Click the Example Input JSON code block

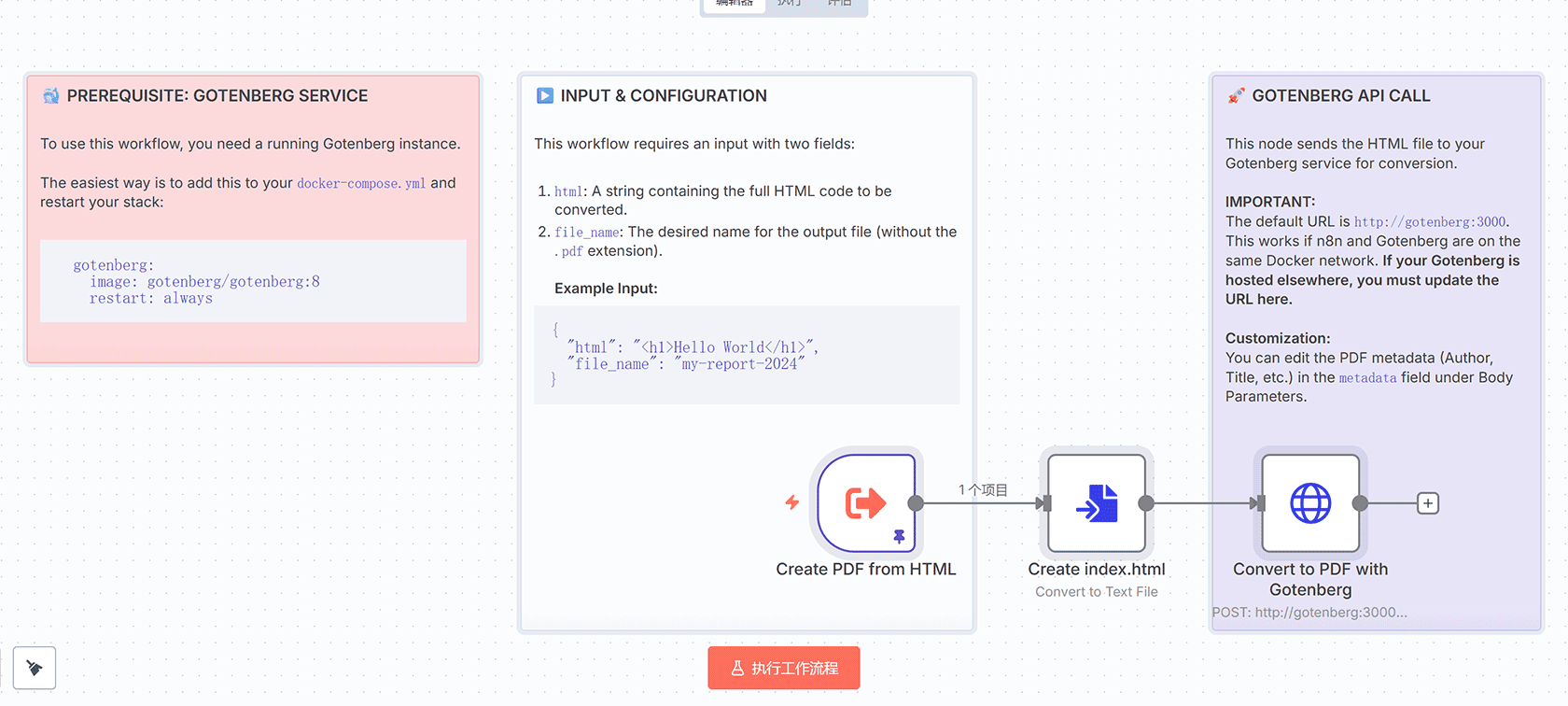[x=746, y=355]
